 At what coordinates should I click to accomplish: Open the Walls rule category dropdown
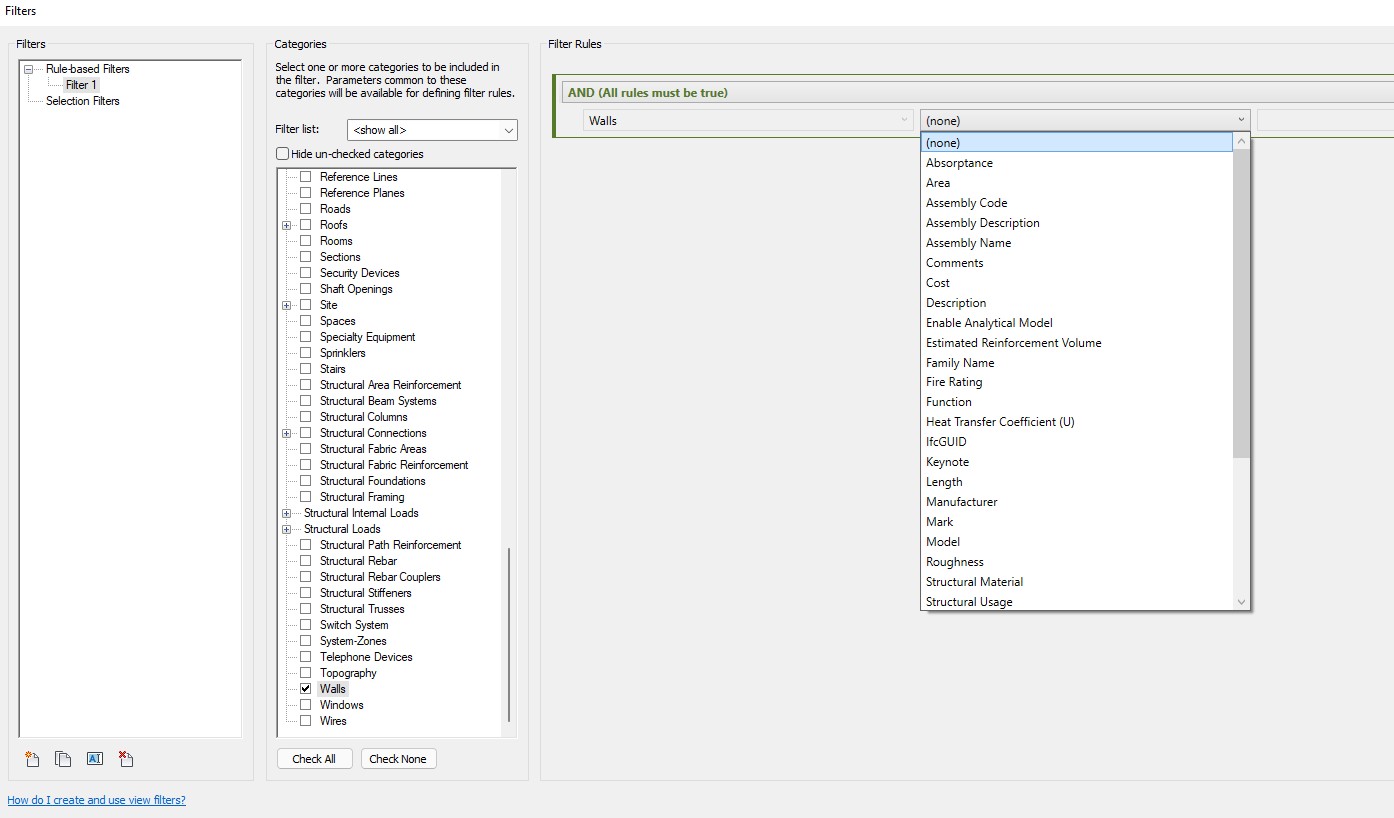pos(904,119)
